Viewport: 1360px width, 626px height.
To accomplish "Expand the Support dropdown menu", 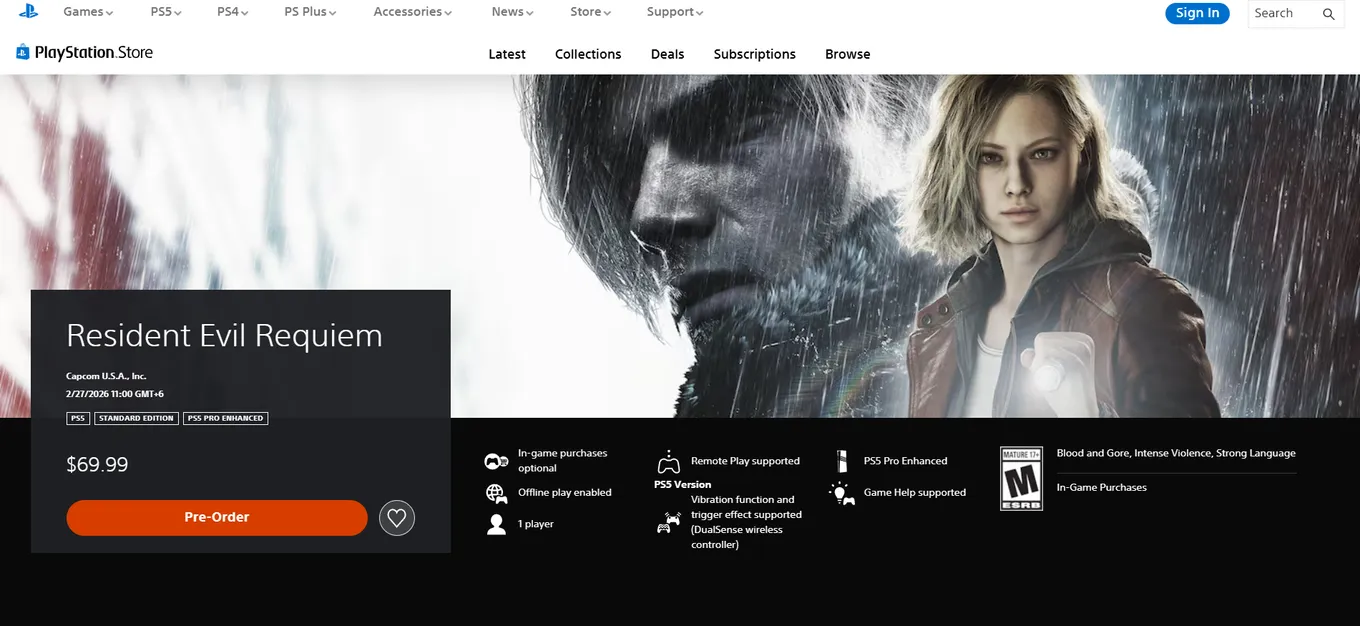I will (x=675, y=12).
